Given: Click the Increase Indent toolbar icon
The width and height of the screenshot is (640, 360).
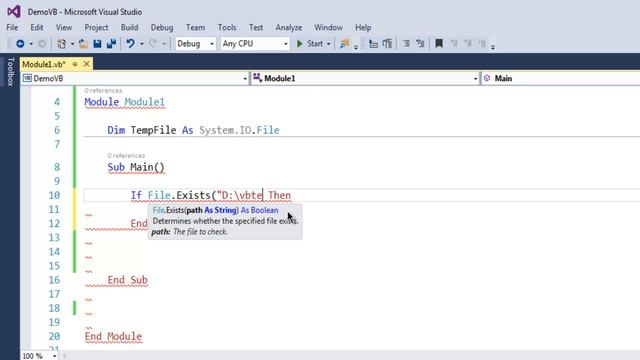Looking at the screenshot, I should click(x=387, y=43).
